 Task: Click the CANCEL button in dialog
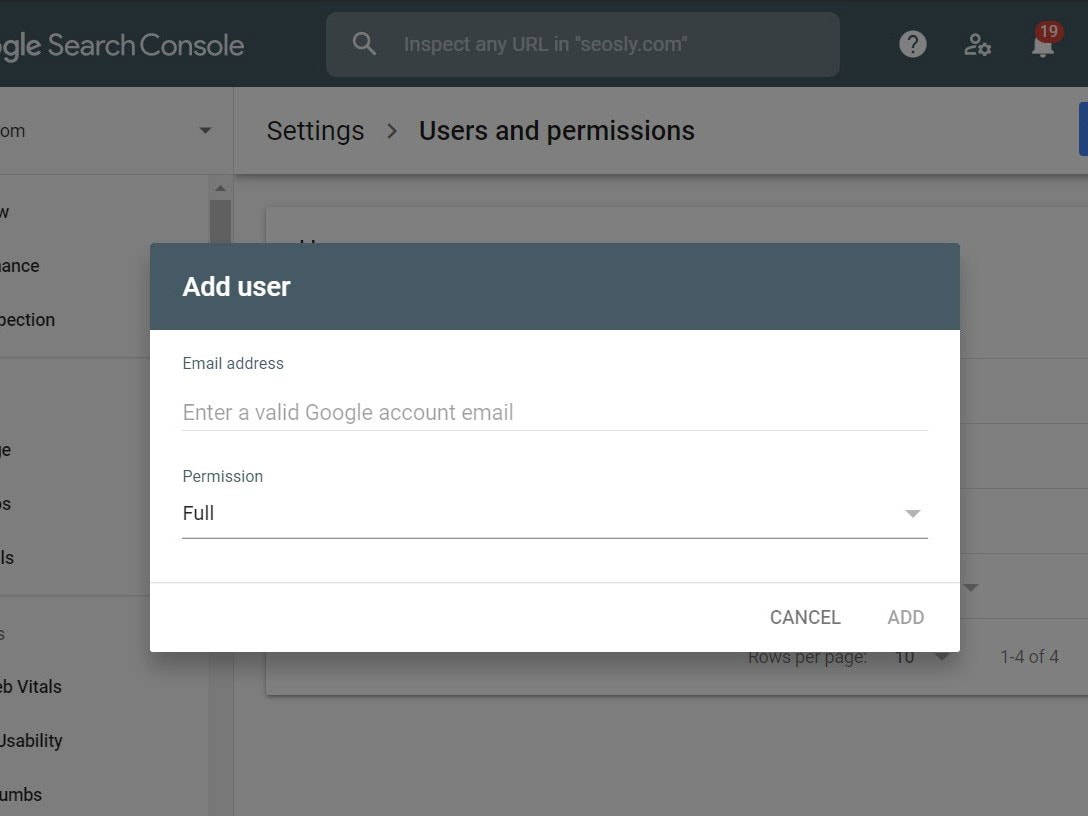point(805,617)
